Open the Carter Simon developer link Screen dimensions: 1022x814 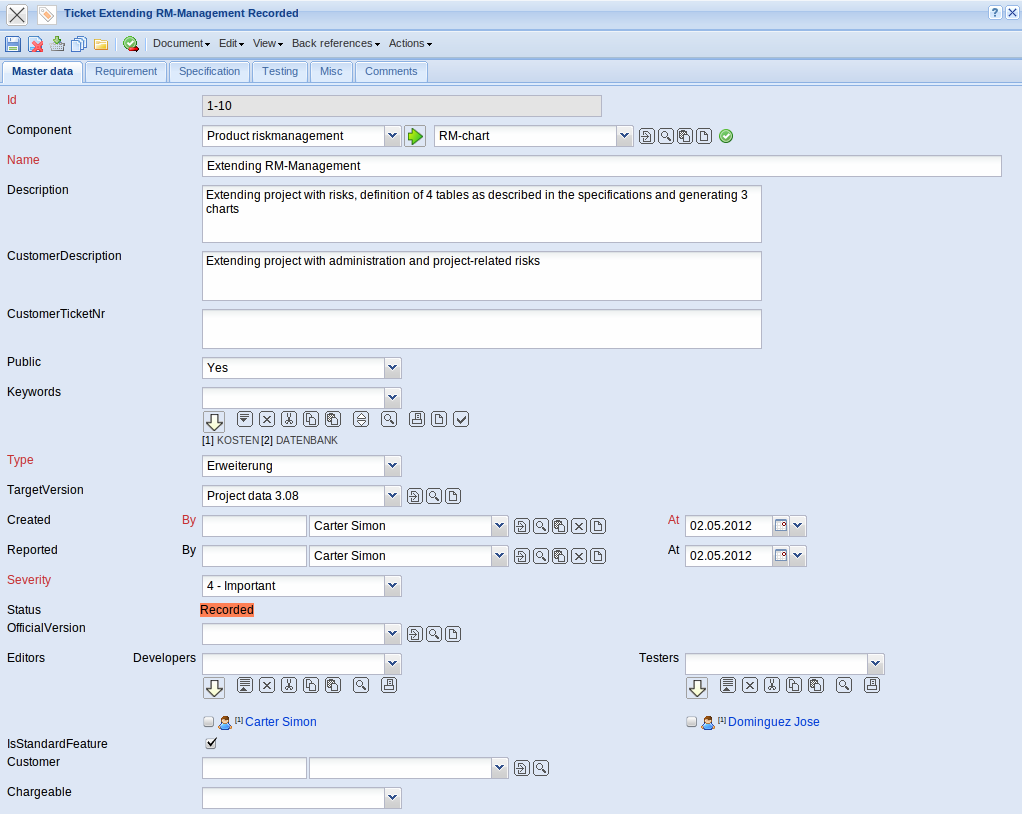281,722
